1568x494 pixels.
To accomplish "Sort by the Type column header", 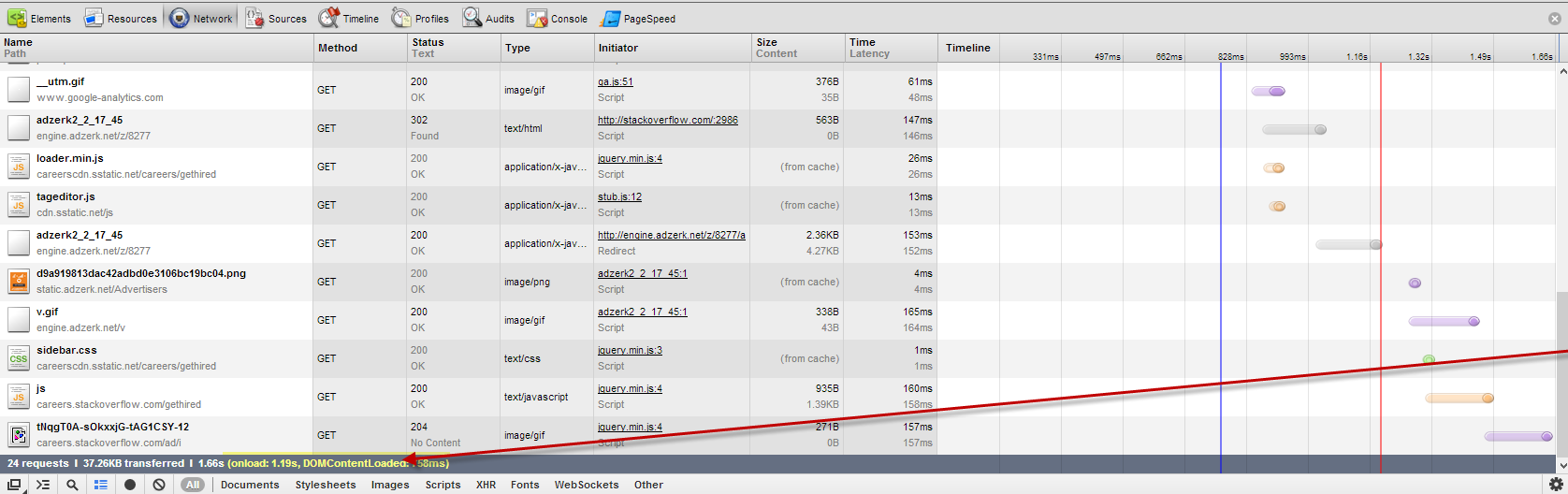I will (x=547, y=48).
